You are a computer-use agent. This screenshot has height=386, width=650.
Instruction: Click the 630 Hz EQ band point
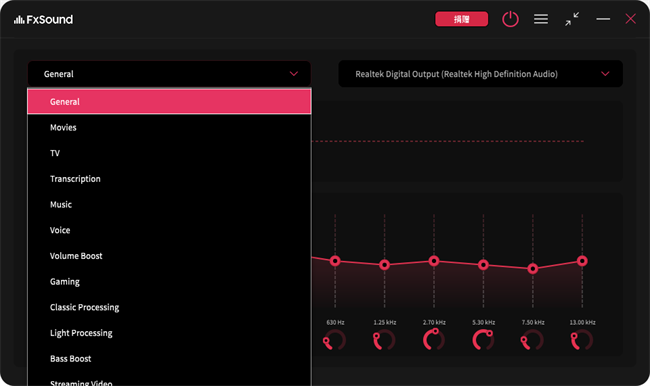coord(335,261)
